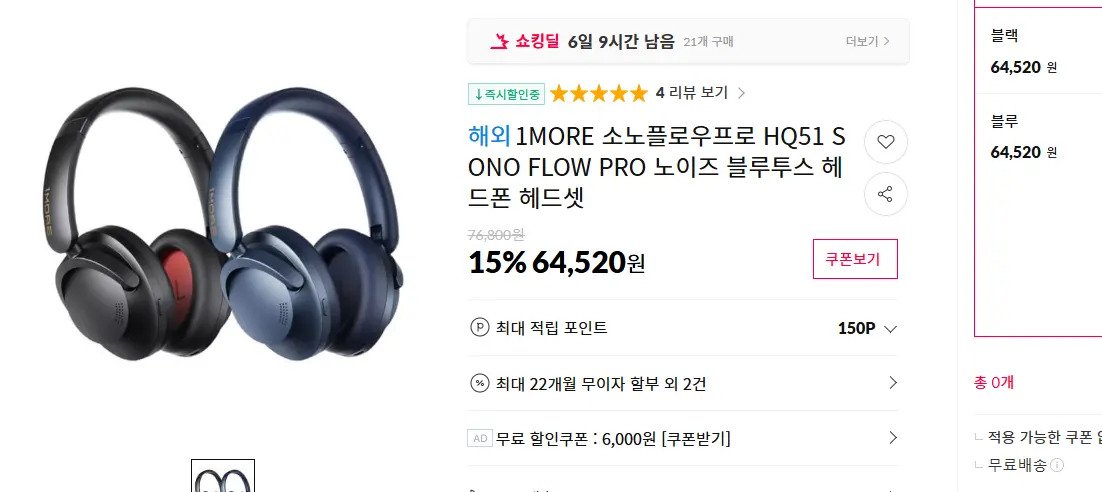Expand the 150P points dropdown
Image resolution: width=1102 pixels, height=492 pixels.
pos(867,328)
